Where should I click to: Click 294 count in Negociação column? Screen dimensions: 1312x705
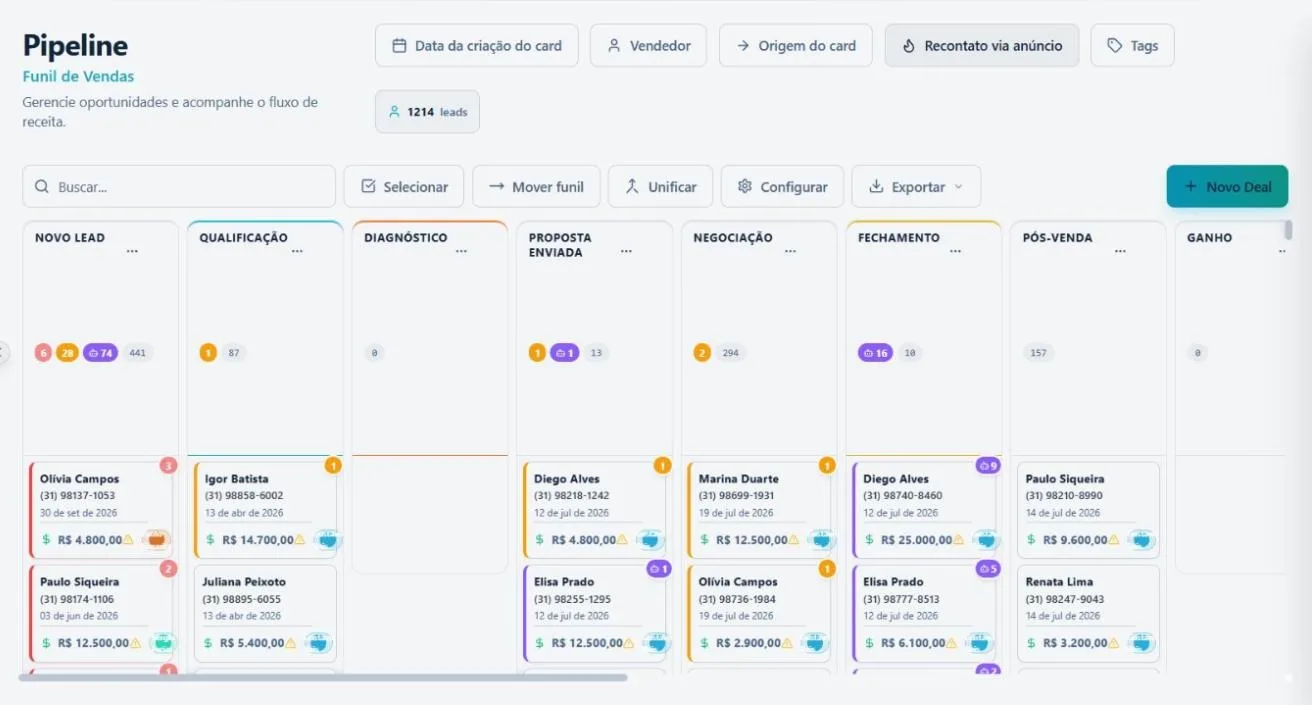point(731,353)
